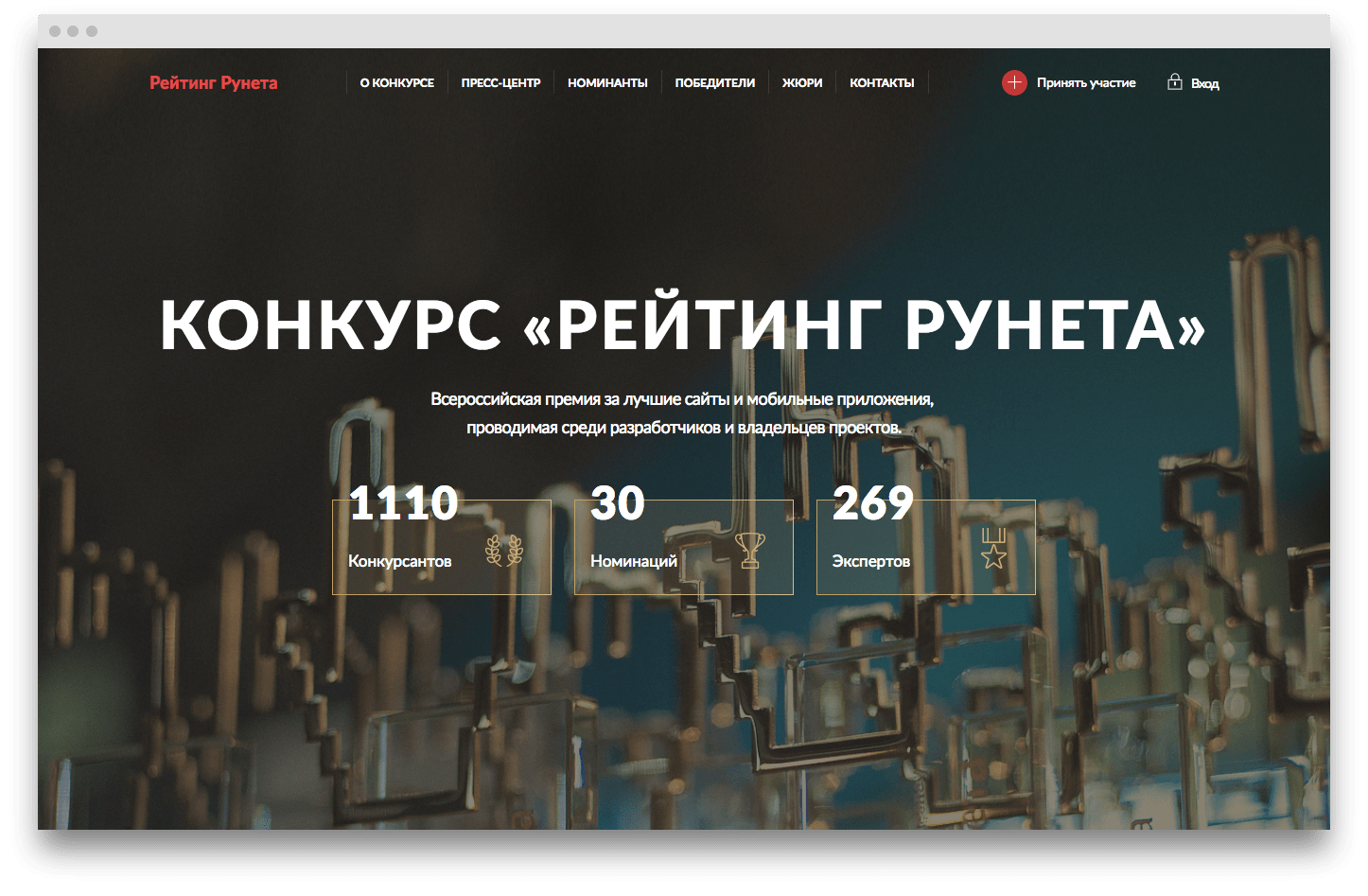Click the Рейтинг Рунета logo
The image size is (1368, 896).
tap(214, 82)
